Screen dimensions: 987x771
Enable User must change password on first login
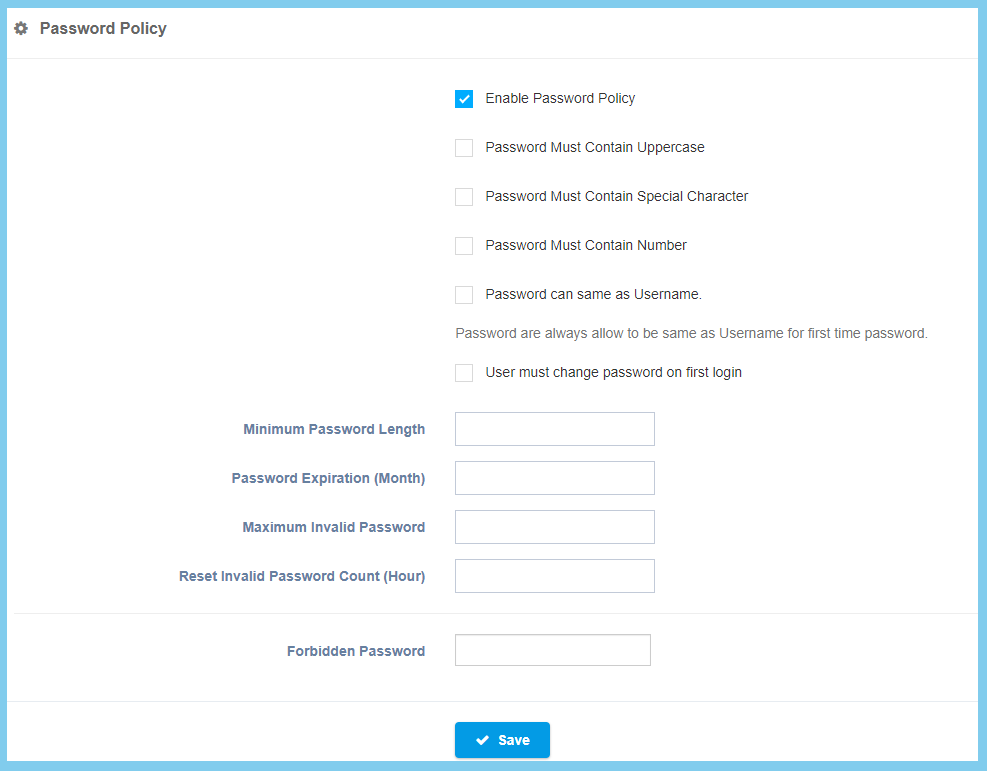click(x=464, y=373)
